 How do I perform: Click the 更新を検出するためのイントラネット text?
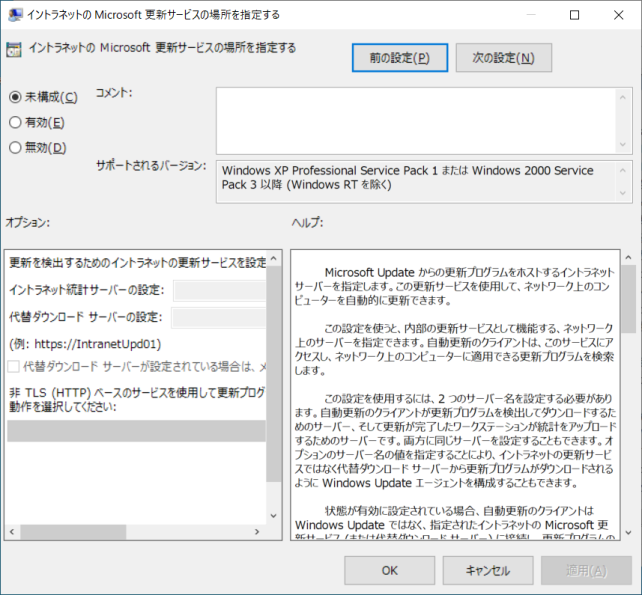point(138,262)
